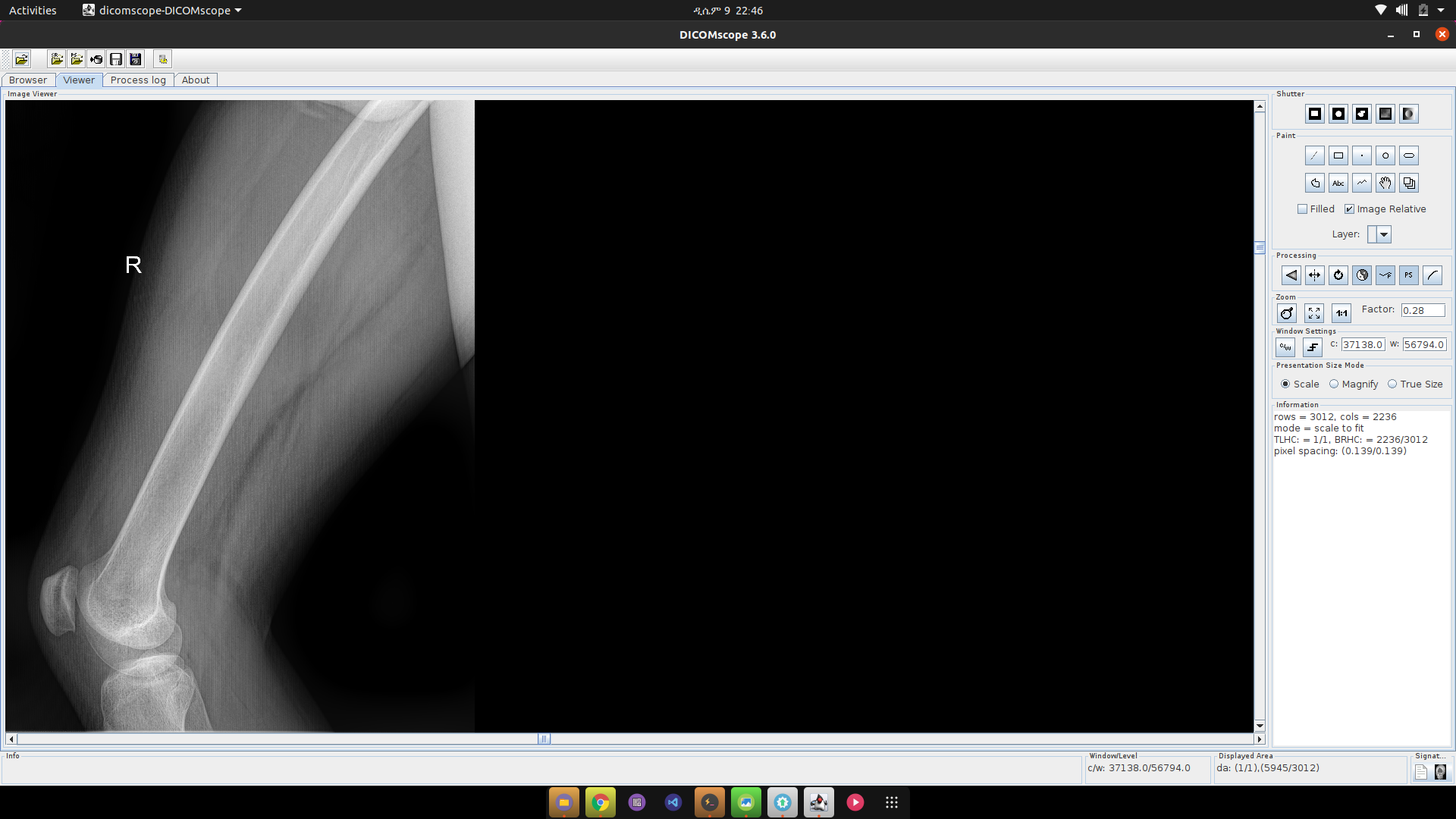The height and width of the screenshot is (819, 1456).
Task: Click the flip image triangle icon
Action: [x=1291, y=275]
